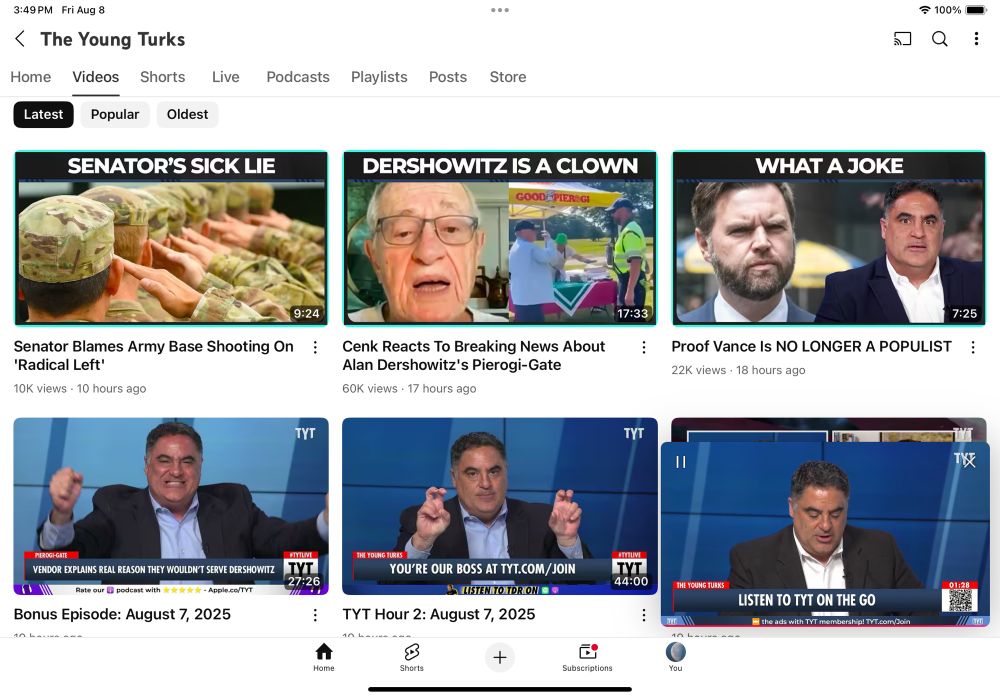Open the channel overflow menu
The height and width of the screenshot is (698, 1000).
click(x=976, y=39)
